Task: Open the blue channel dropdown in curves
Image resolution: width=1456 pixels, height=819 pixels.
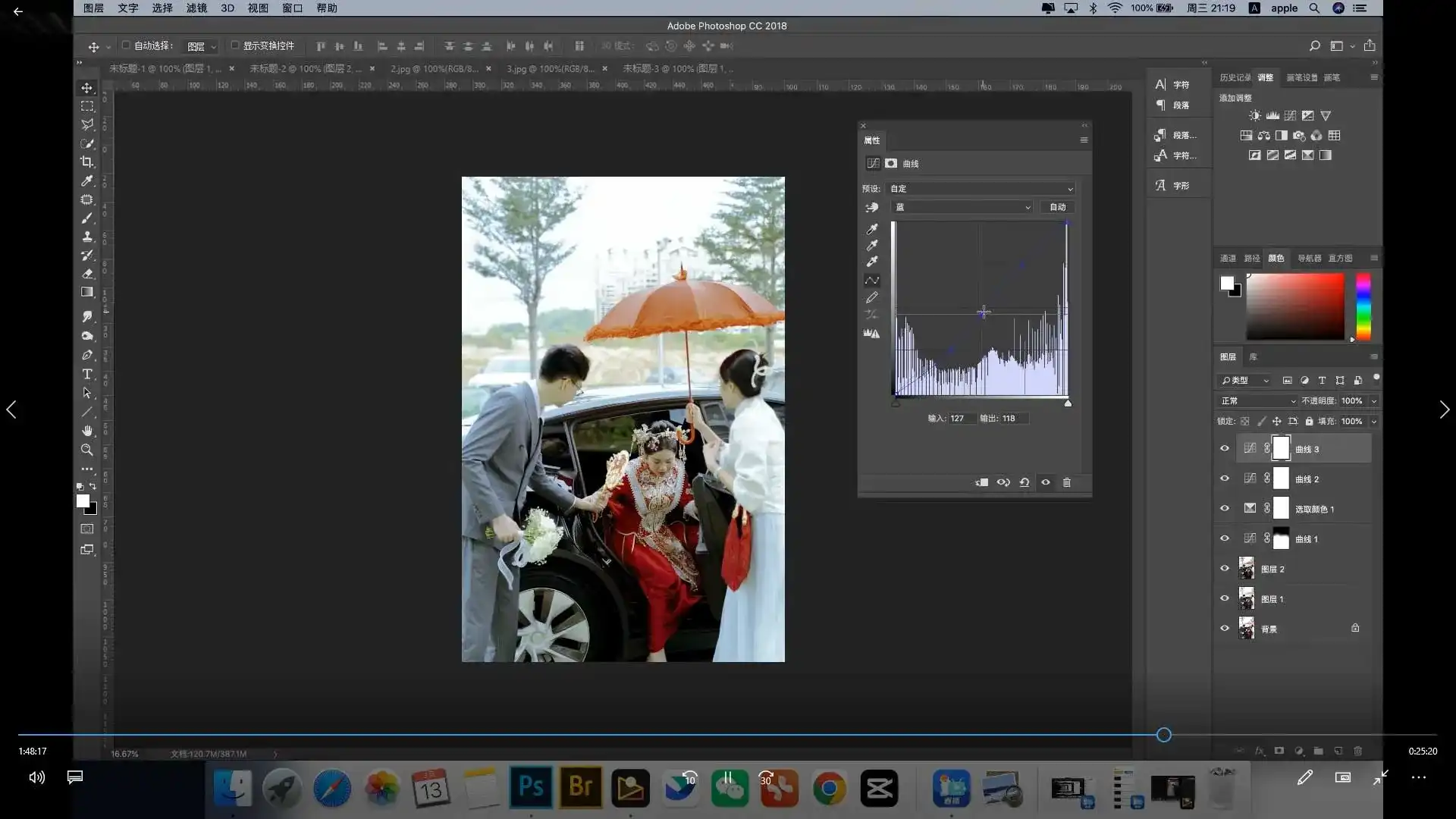Action: tap(962, 207)
